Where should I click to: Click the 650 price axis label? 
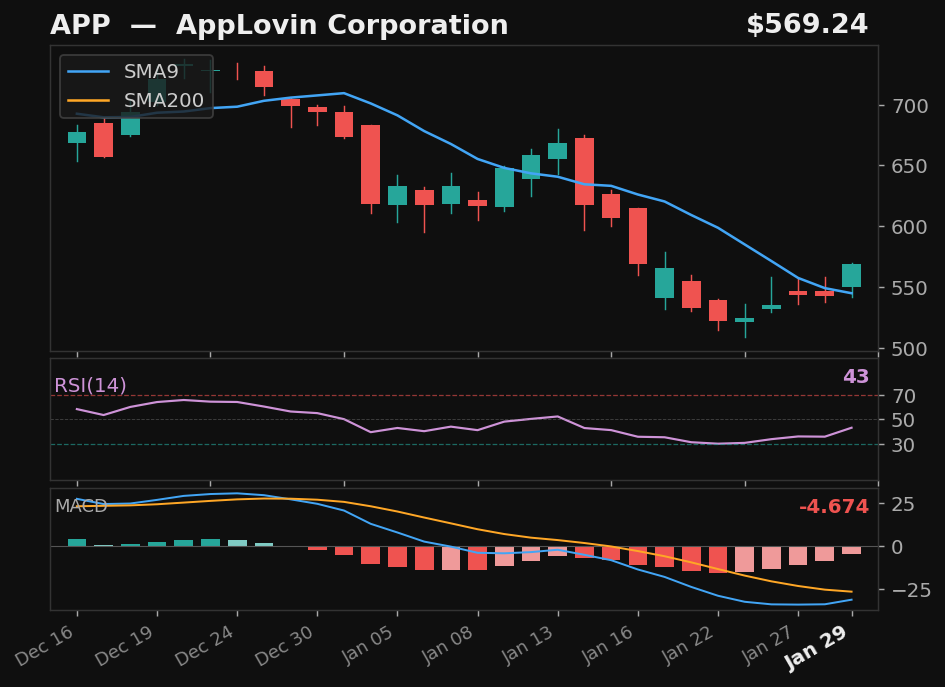(910, 166)
